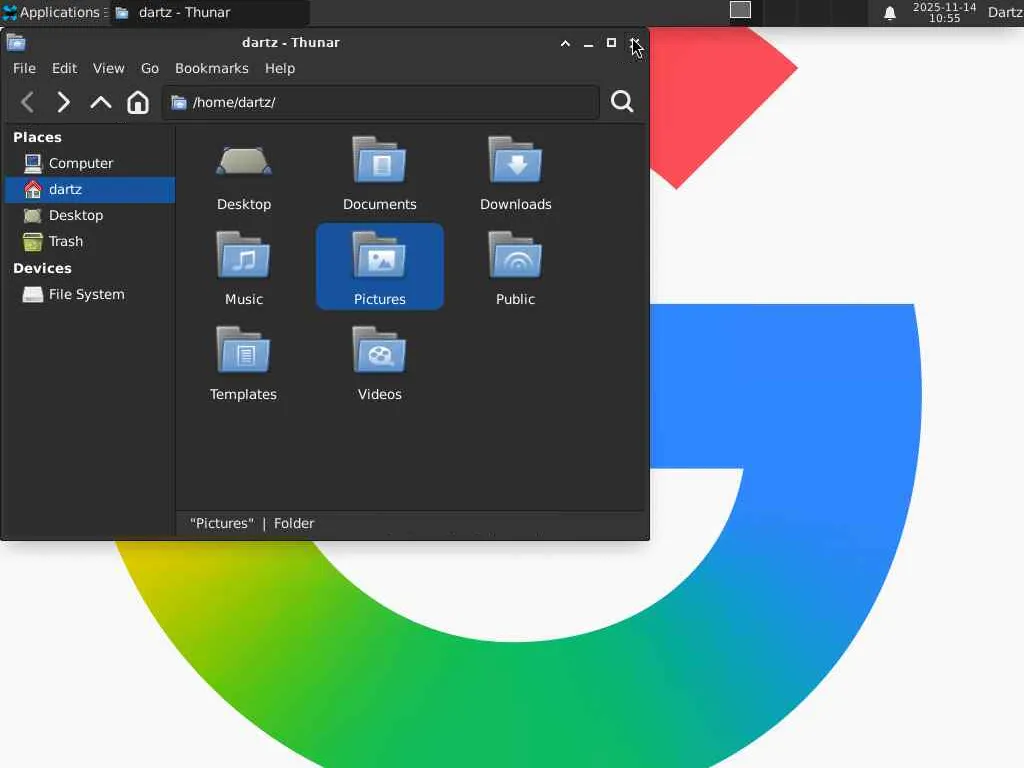Close the Thunar window

(635, 43)
